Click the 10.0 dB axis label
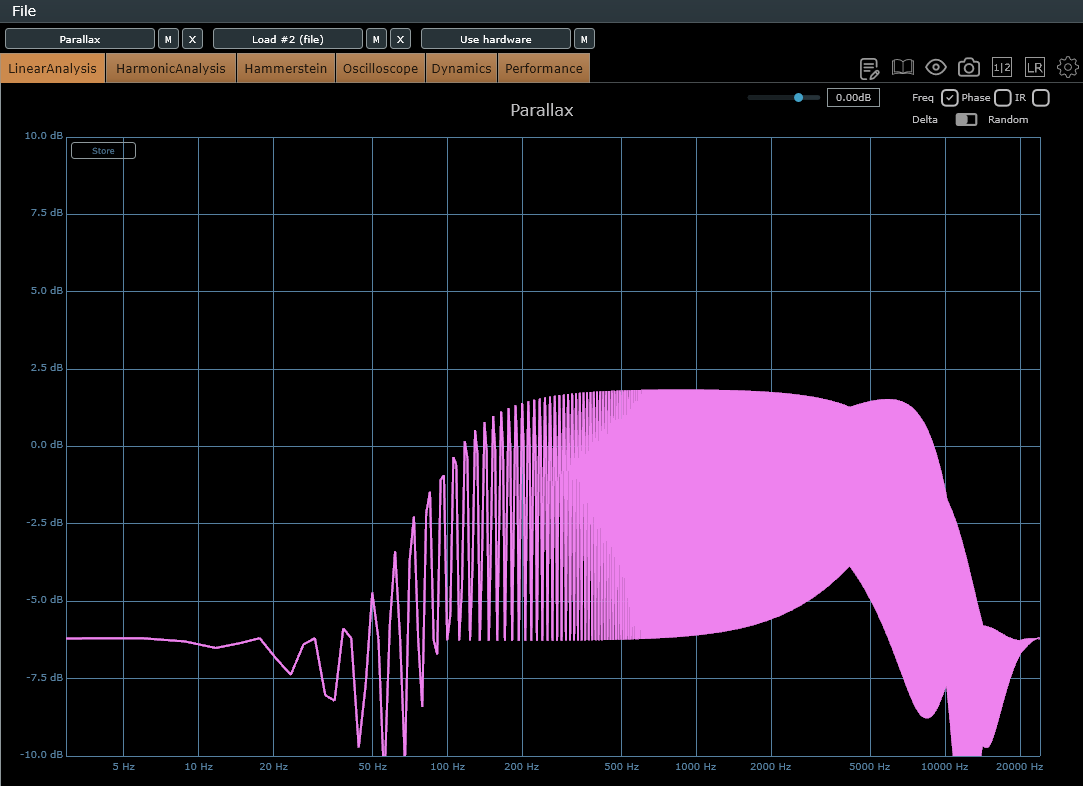This screenshot has height=786, width=1083. (x=44, y=135)
